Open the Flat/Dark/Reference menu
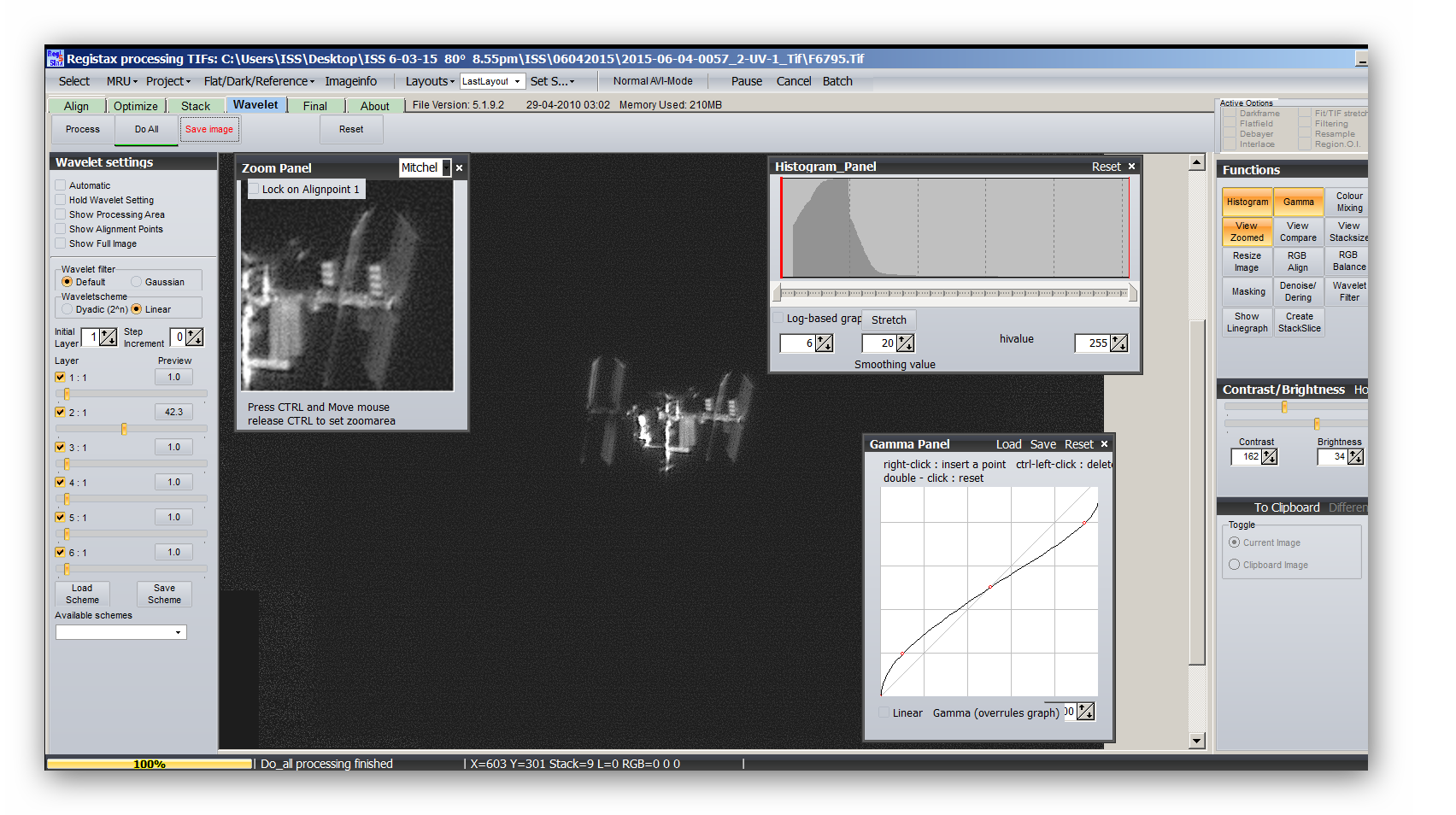This screenshot has width=1456, height=815. [259, 82]
